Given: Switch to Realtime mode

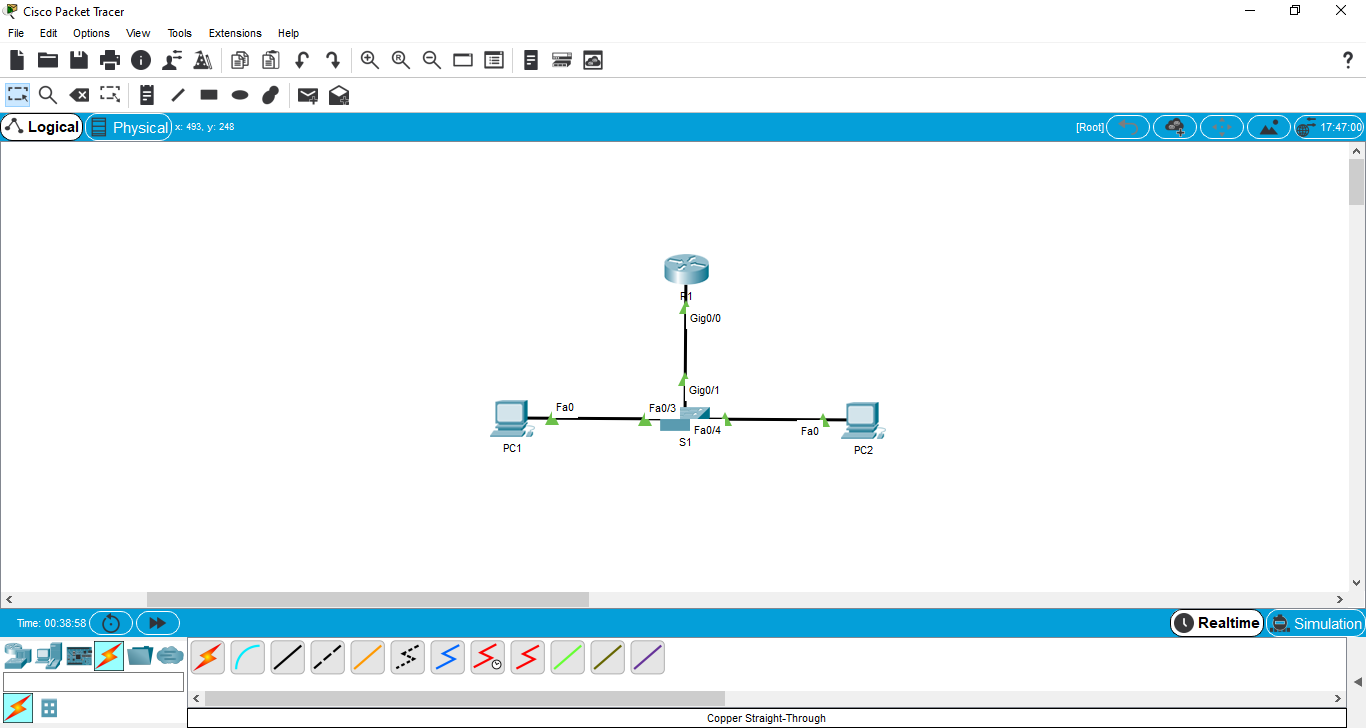Looking at the screenshot, I should click(x=1217, y=623).
